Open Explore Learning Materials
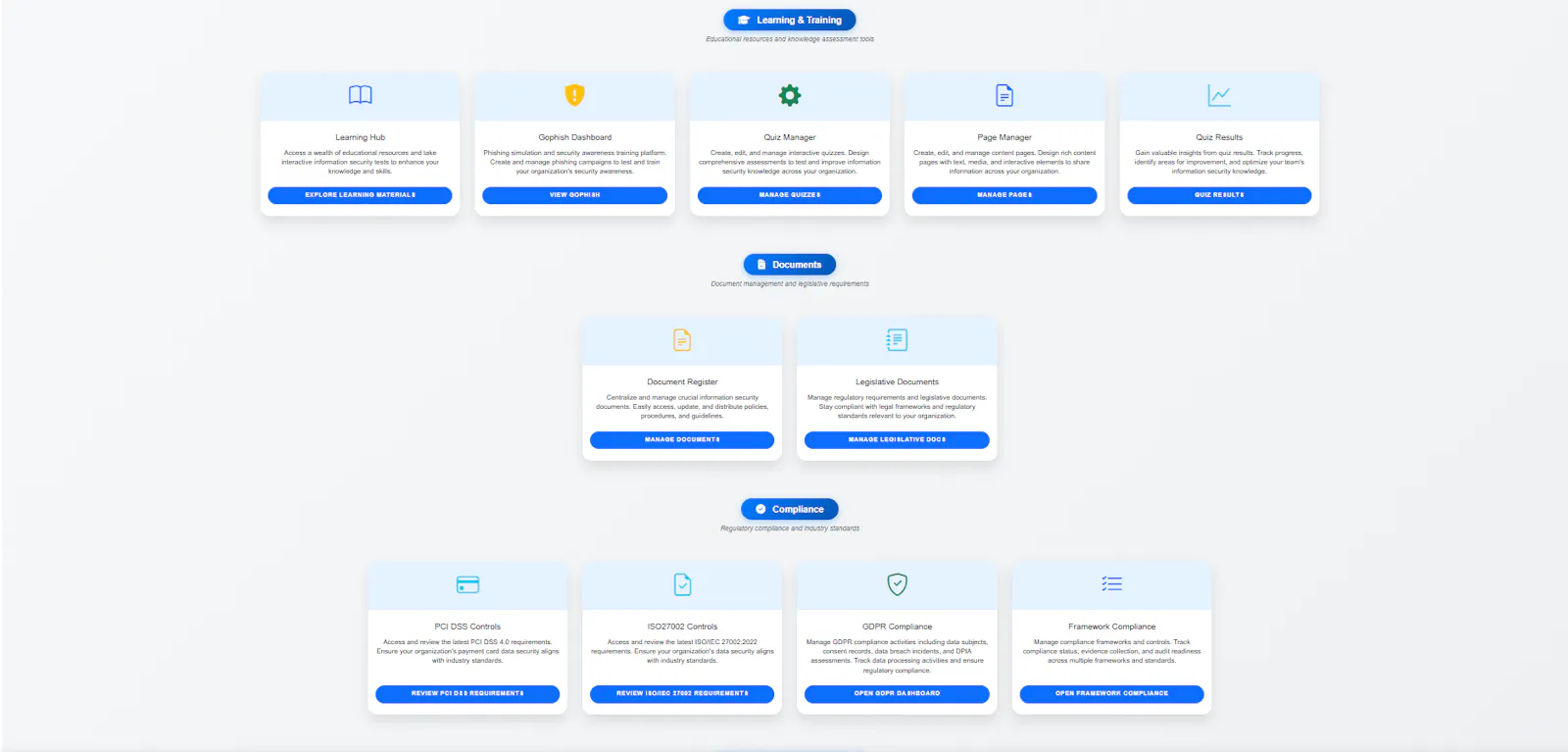Viewport: 1568px width, 752px height. [360, 195]
